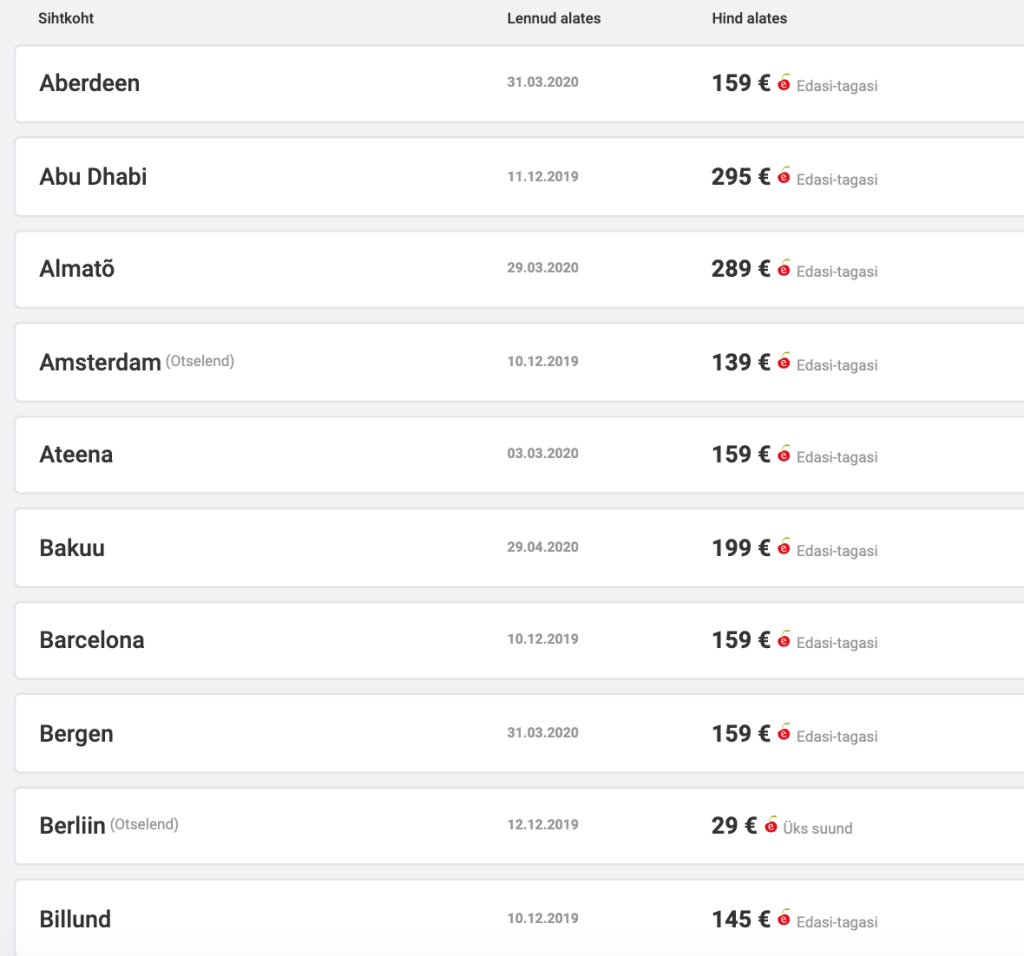This screenshot has height=956, width=1024.
Task: Click the red icon beside Billund's 145 € price
Action: tap(784, 920)
